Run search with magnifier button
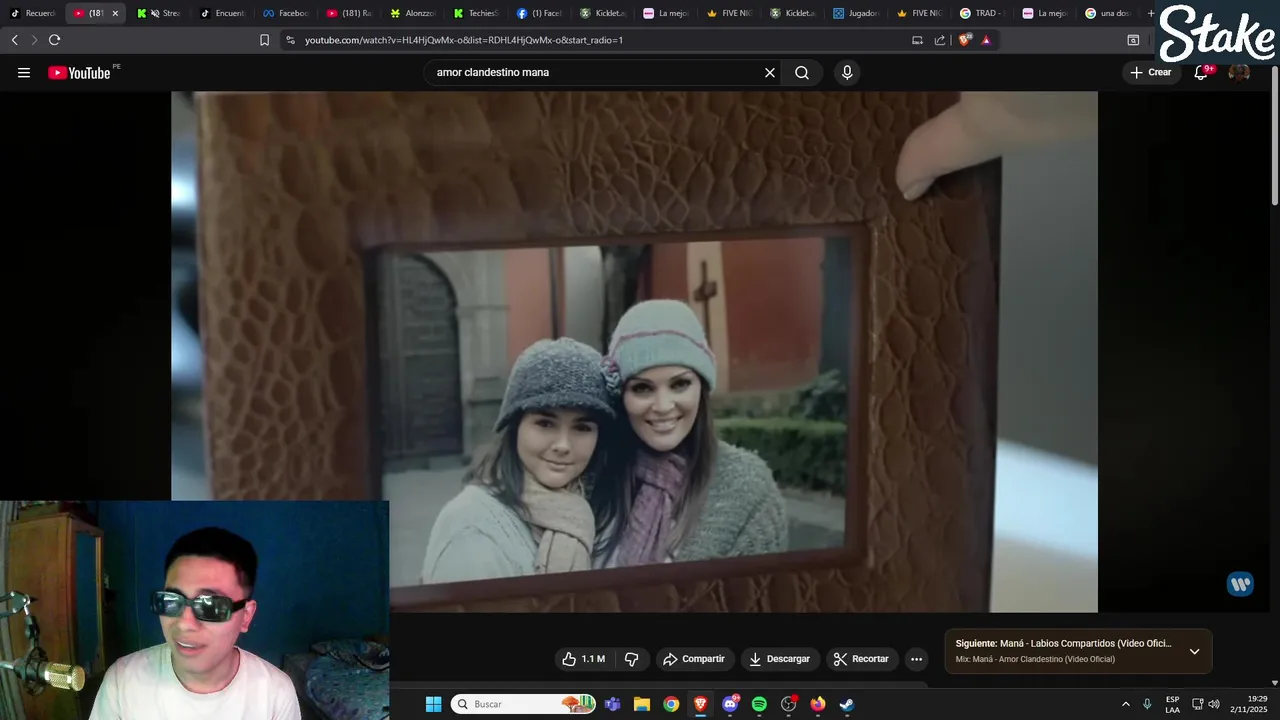Screen dimensions: 1280x720 [x=802, y=72]
